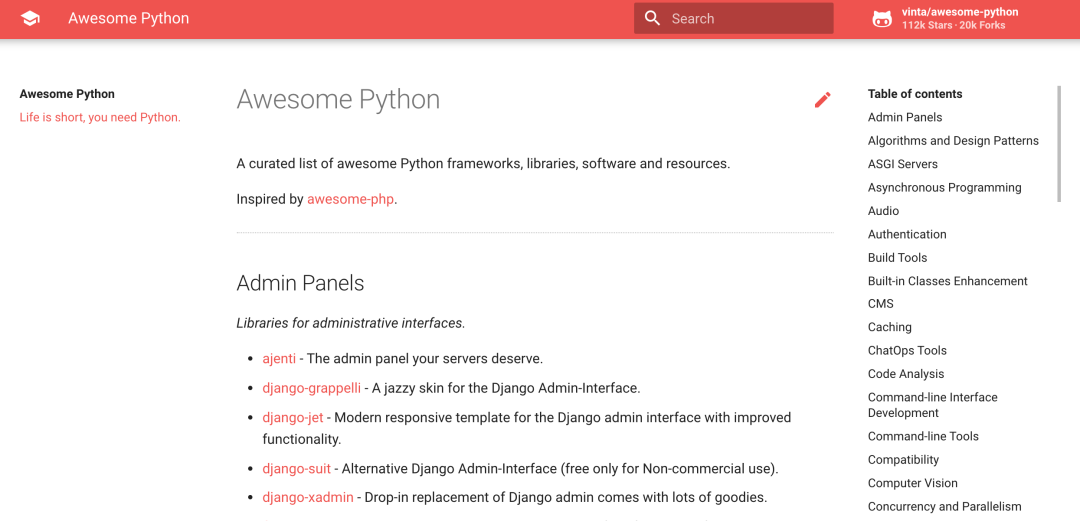This screenshot has height=521, width=1080.
Task: Click the magnifying glass search icon
Action: click(653, 19)
